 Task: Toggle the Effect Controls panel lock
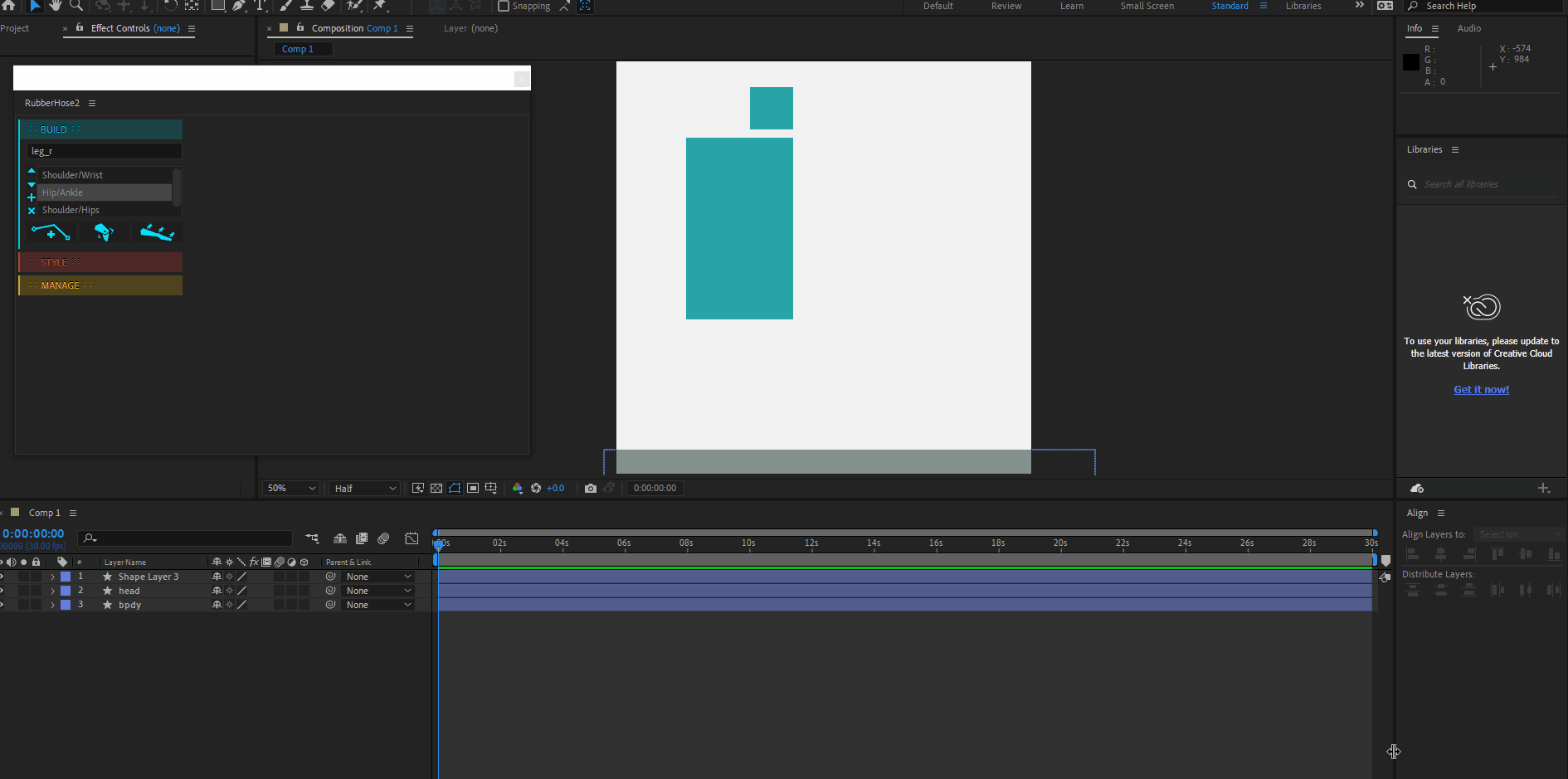[x=80, y=27]
